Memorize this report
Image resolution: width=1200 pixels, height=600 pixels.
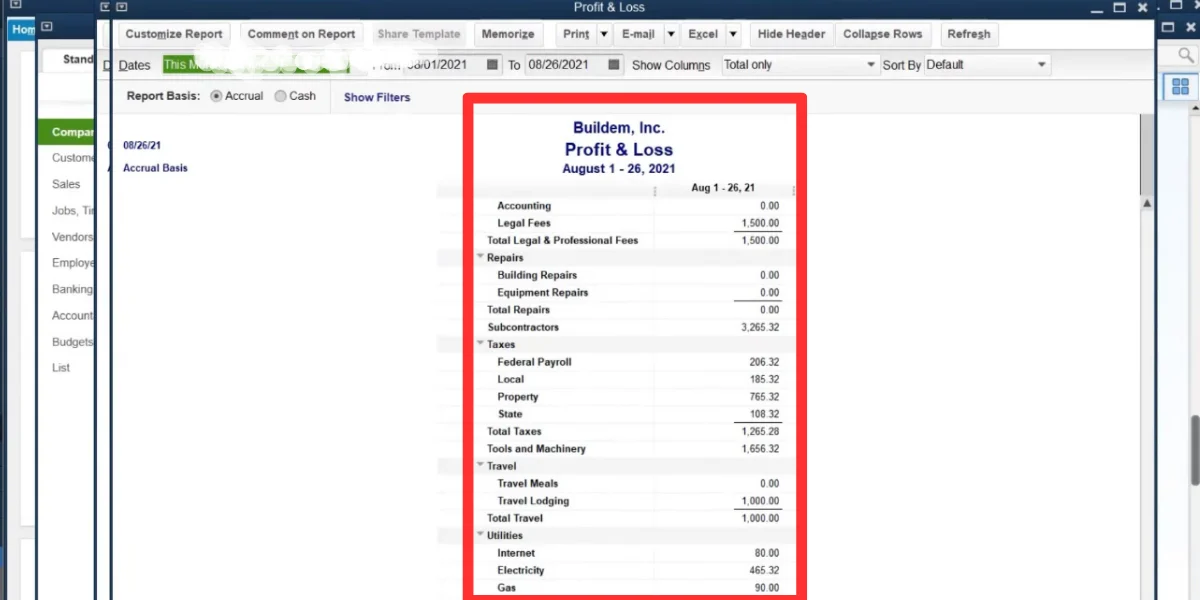pos(508,34)
